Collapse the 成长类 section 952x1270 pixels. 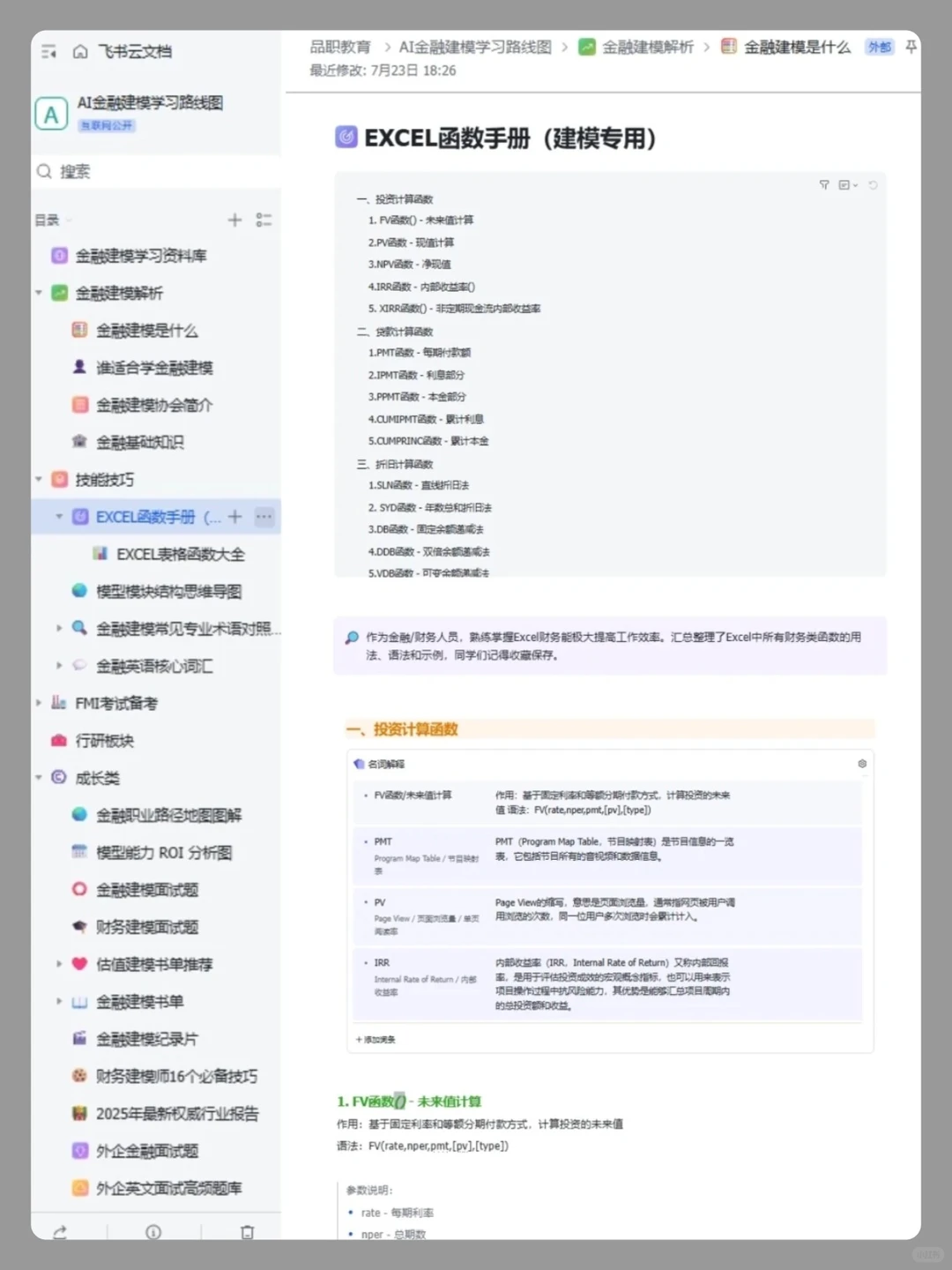tap(39, 778)
